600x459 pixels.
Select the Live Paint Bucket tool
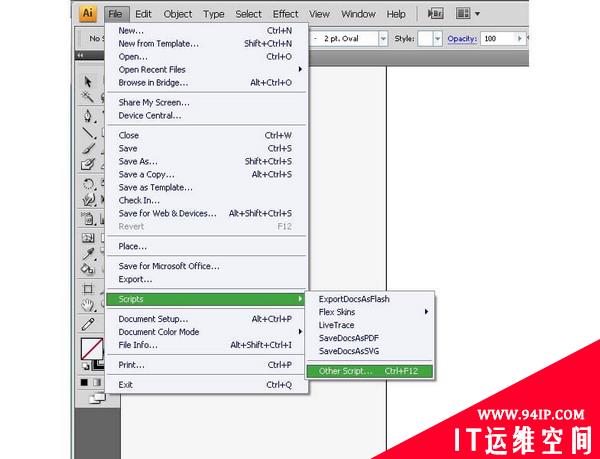pyautogui.click(x=88, y=269)
